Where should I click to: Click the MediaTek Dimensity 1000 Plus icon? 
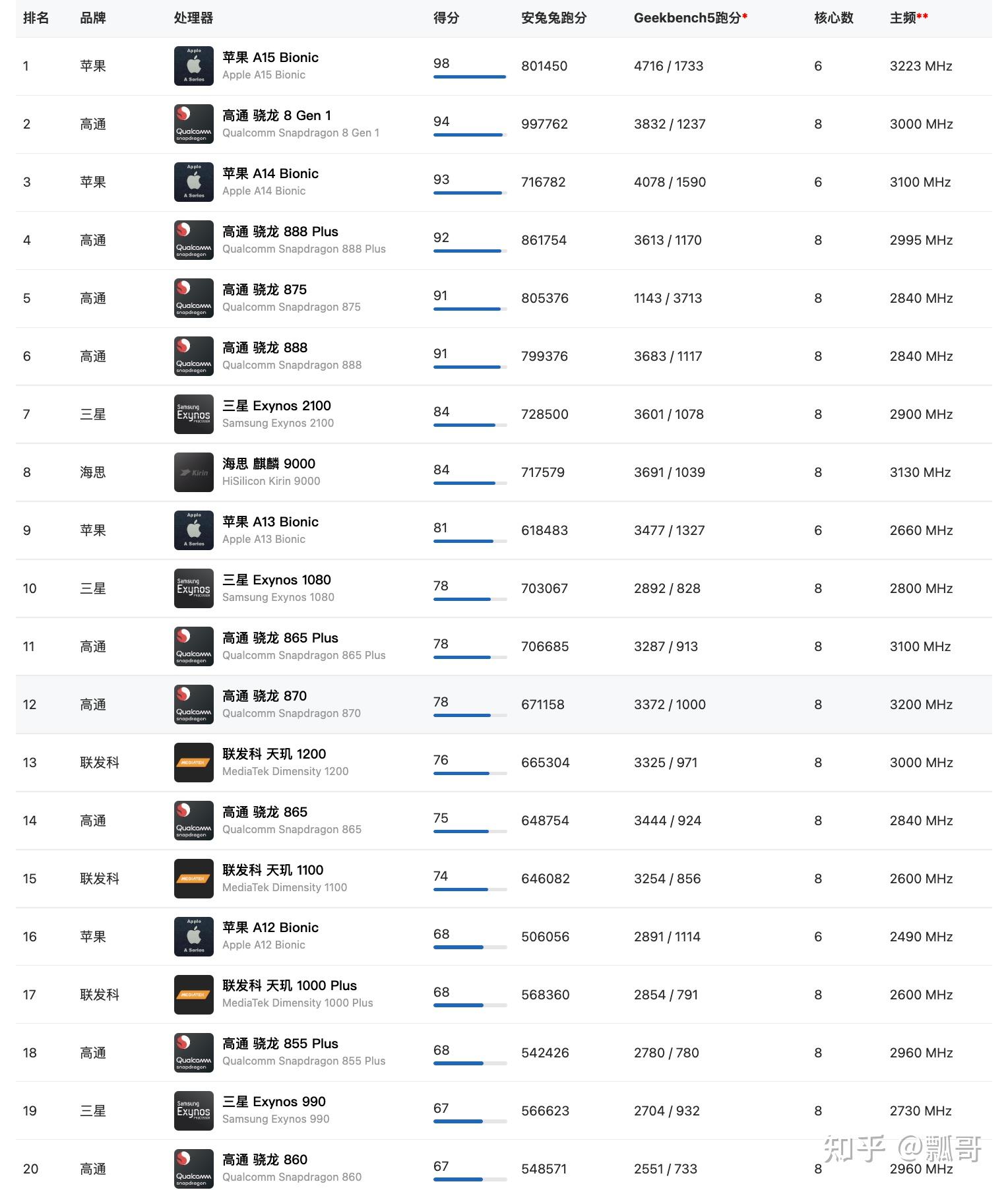click(193, 995)
